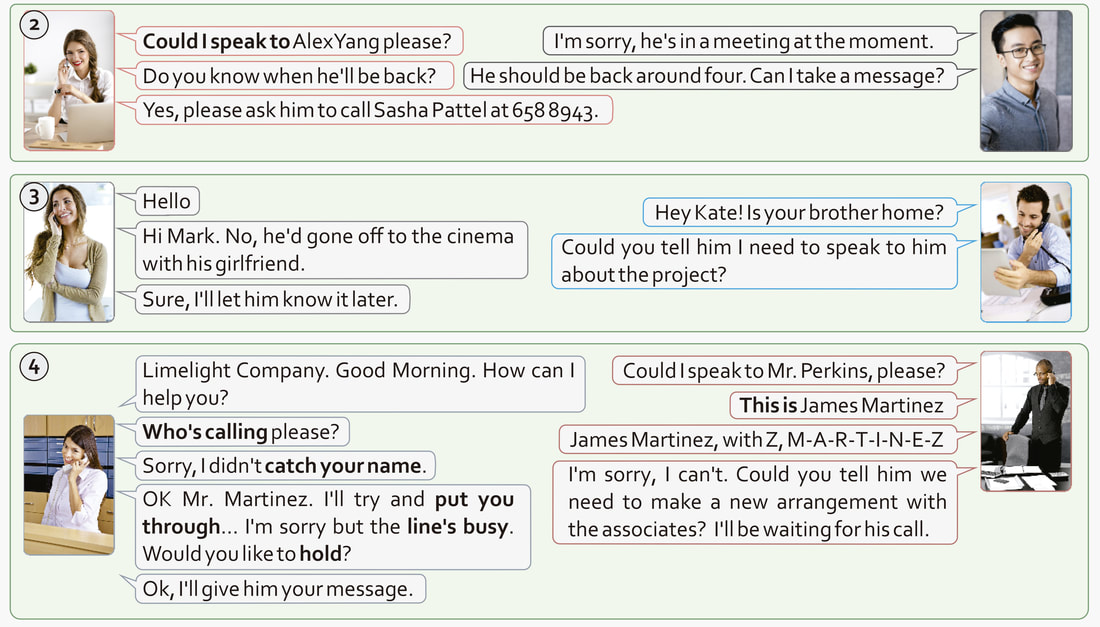Click the circled number 4 marker
Image resolution: width=1100 pixels, height=627 pixels.
click(x=34, y=367)
